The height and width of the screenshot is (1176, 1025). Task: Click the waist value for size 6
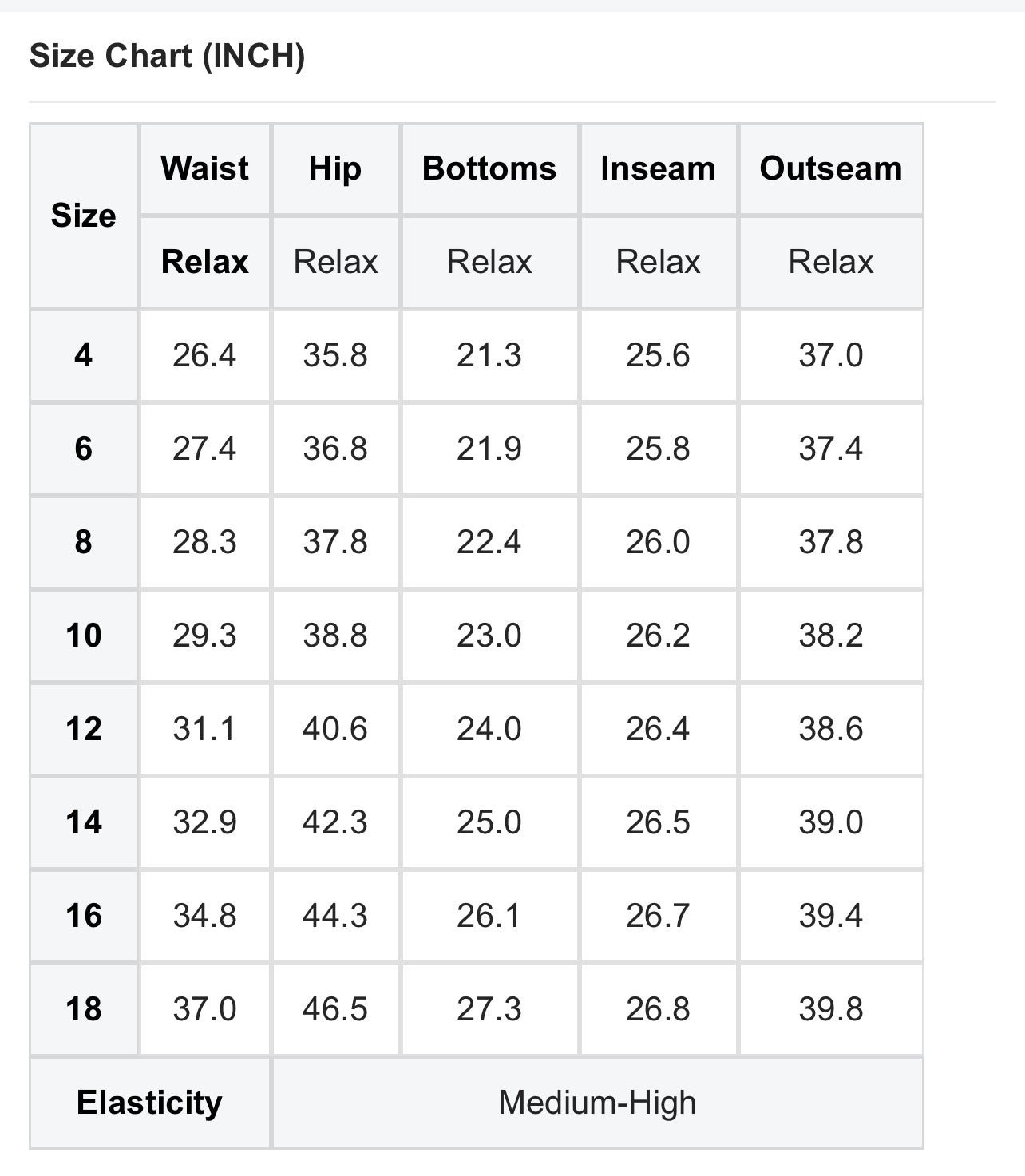204,449
